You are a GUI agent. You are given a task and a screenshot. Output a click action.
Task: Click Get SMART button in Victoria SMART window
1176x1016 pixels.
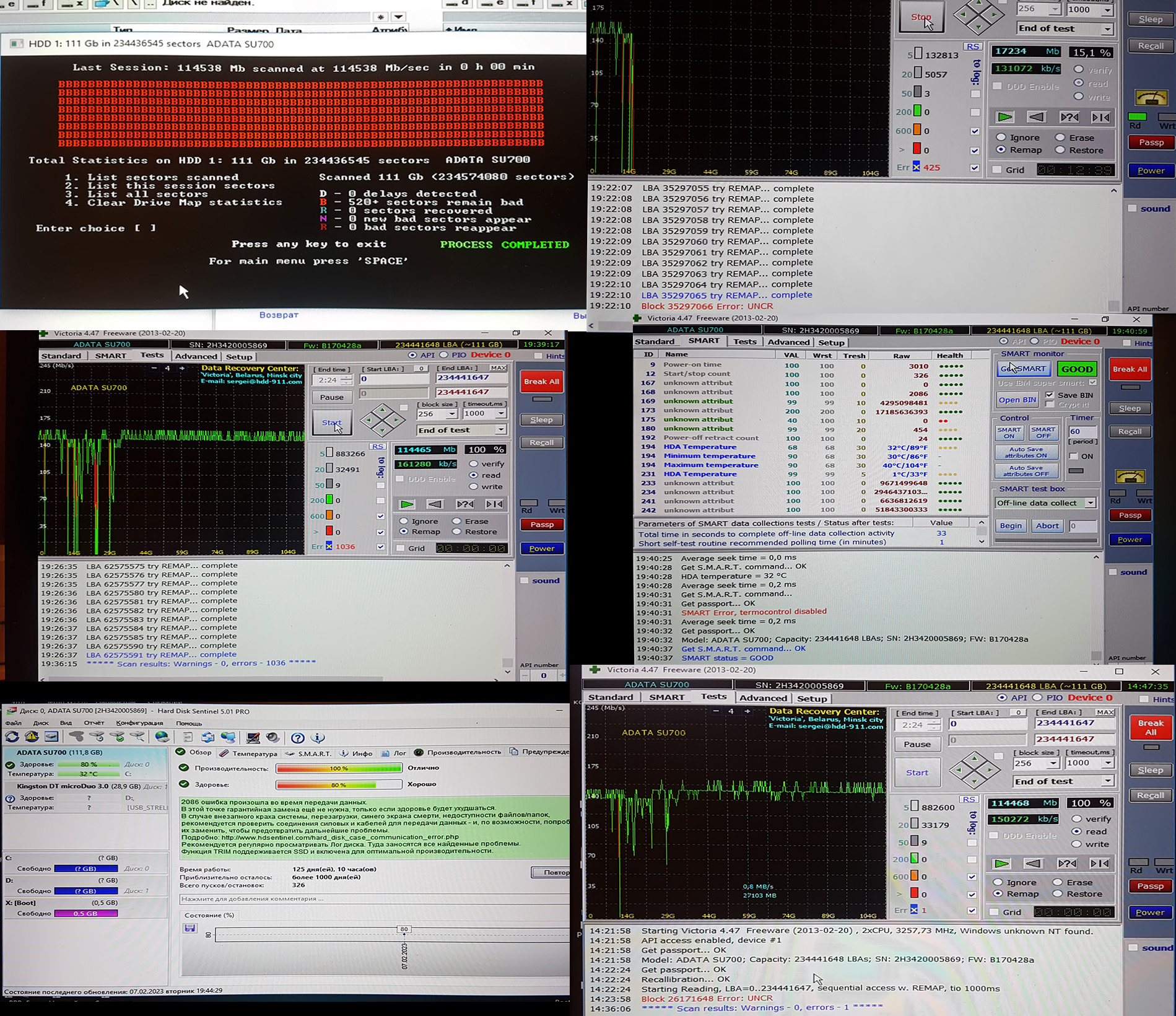pyautogui.click(x=1023, y=369)
